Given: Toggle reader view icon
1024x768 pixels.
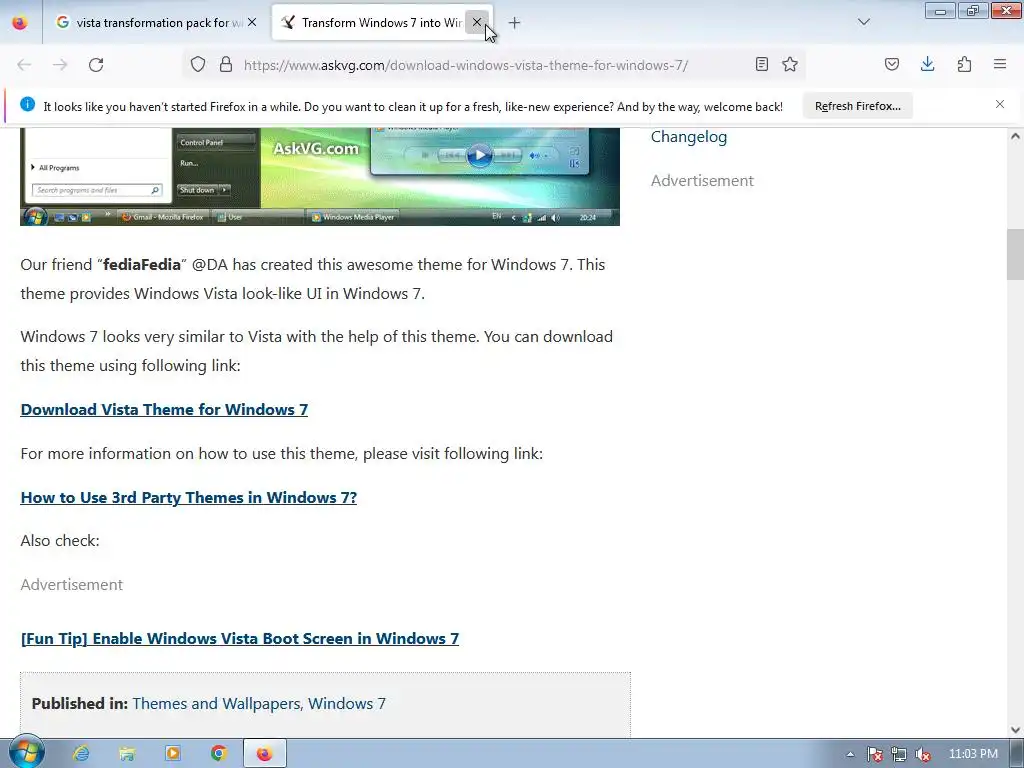Looking at the screenshot, I should pyautogui.click(x=761, y=64).
